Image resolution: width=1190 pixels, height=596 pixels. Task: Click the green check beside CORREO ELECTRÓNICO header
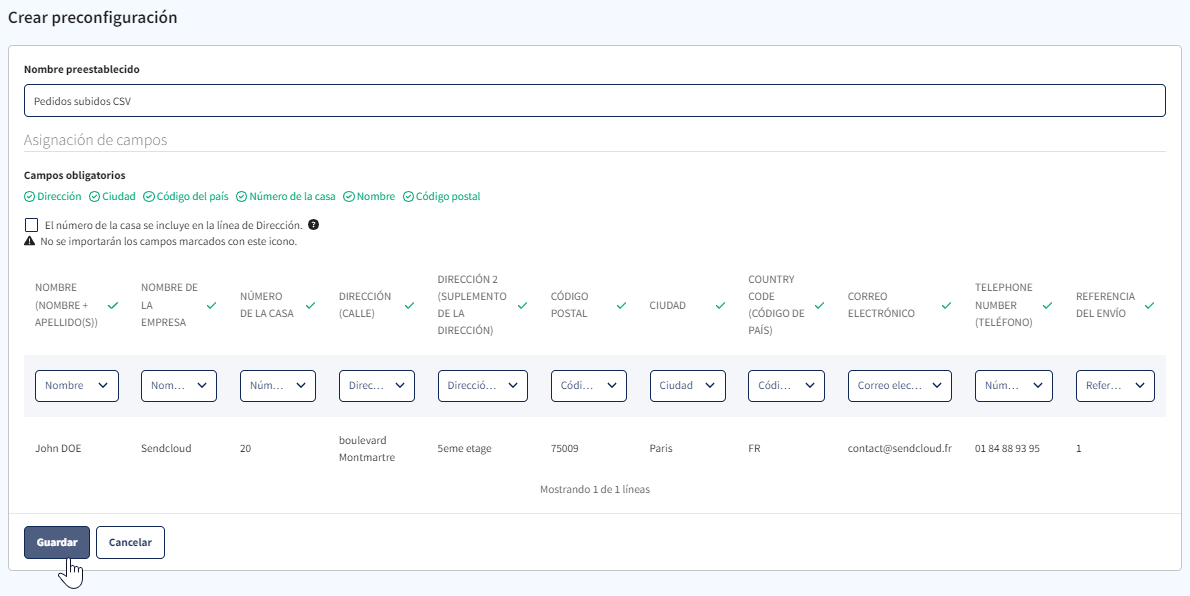click(x=946, y=305)
